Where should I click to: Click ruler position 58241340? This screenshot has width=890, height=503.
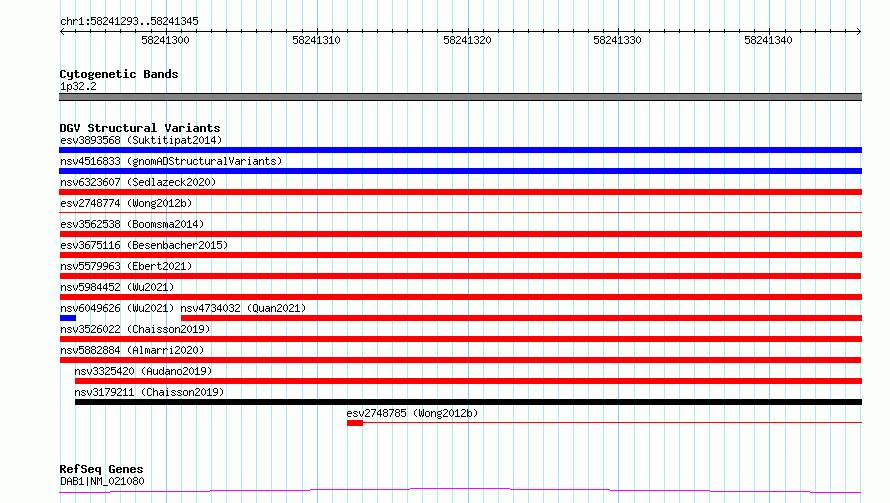point(768,40)
